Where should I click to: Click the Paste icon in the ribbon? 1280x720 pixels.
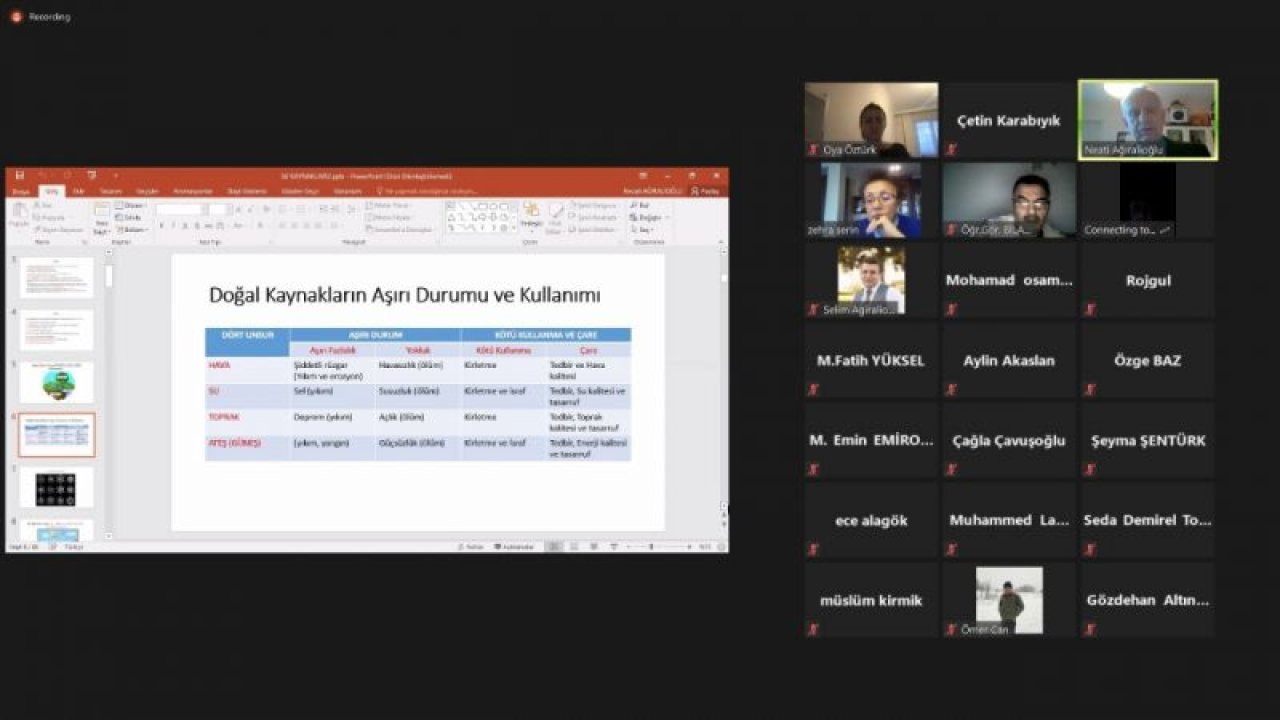coord(18,213)
